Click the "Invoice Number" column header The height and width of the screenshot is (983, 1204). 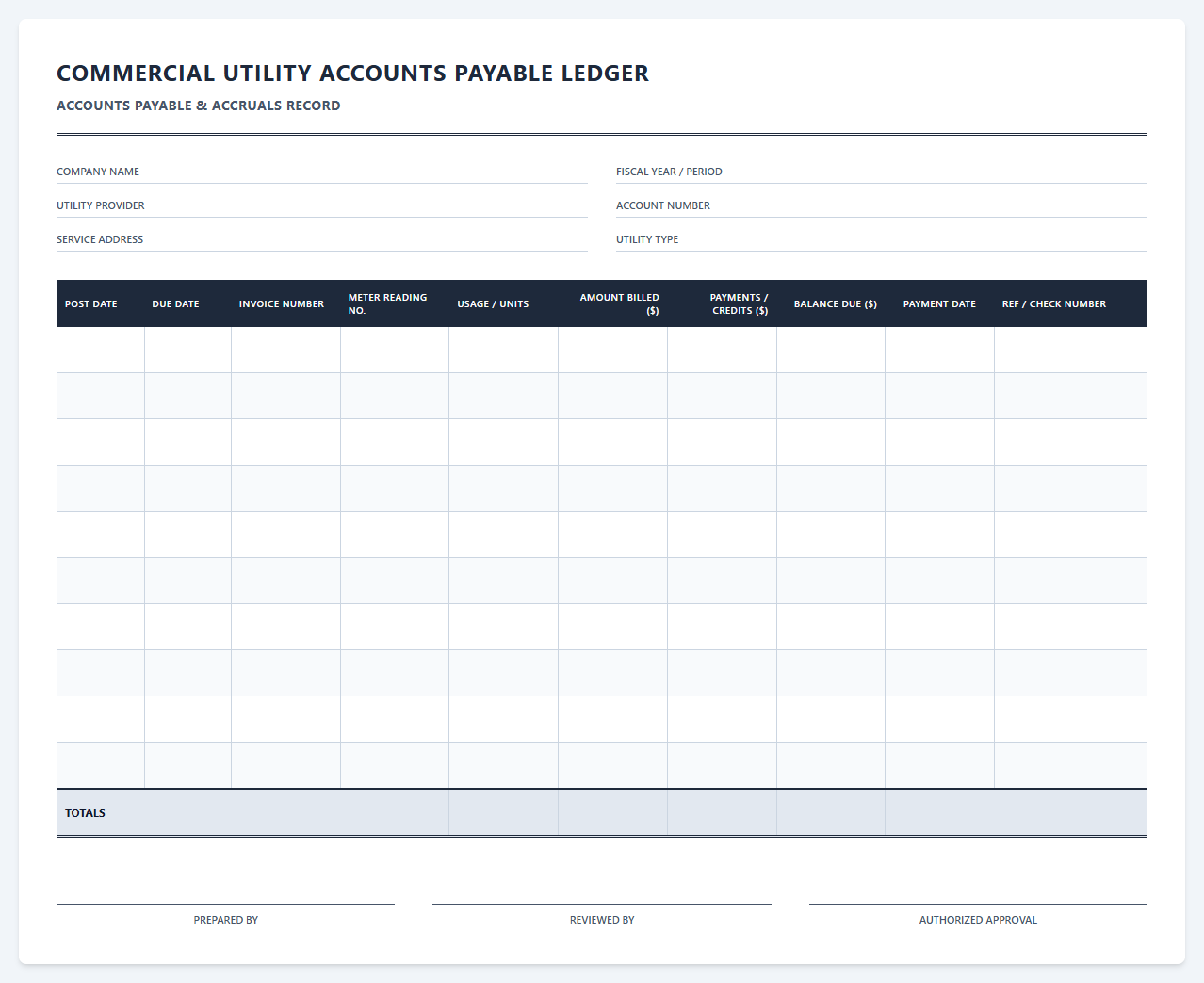tap(285, 303)
